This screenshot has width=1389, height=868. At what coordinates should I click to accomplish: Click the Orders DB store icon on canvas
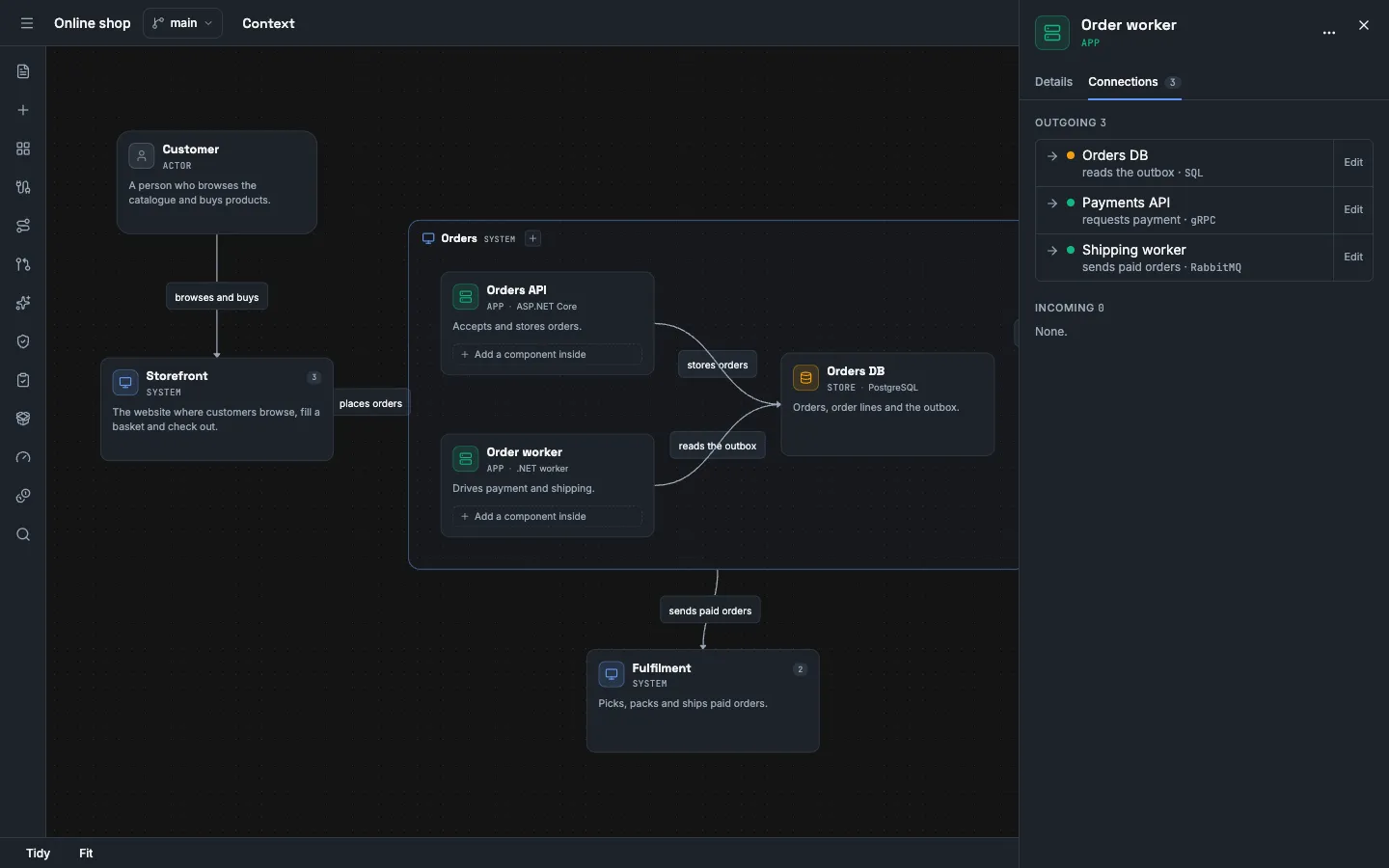(x=805, y=378)
